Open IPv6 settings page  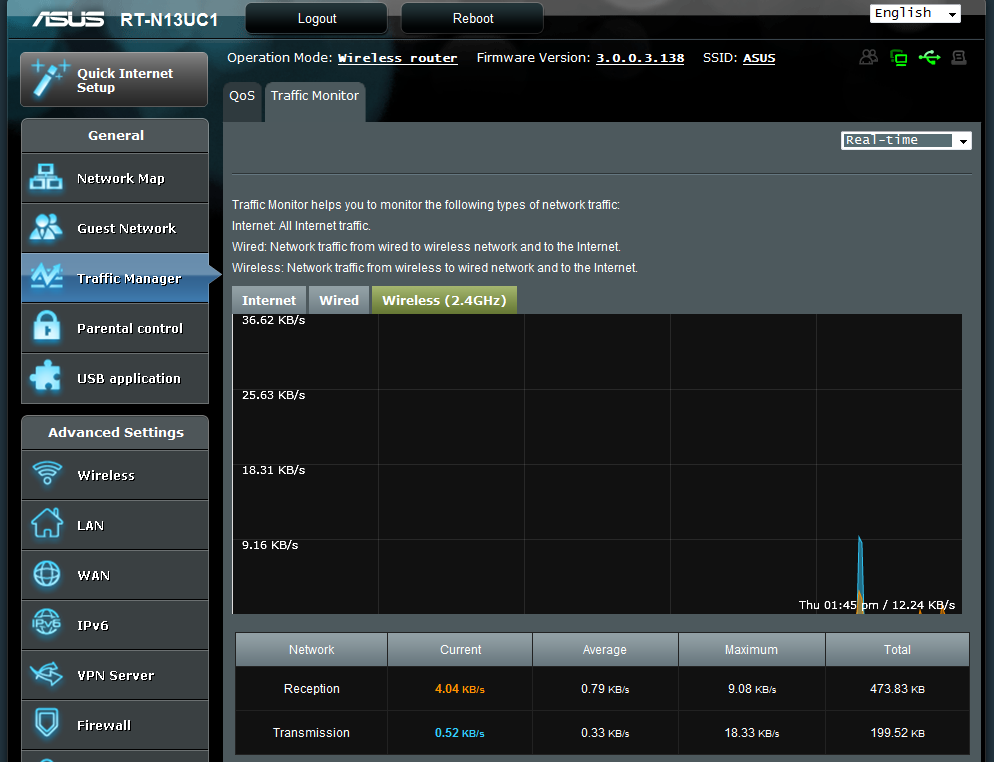point(115,626)
